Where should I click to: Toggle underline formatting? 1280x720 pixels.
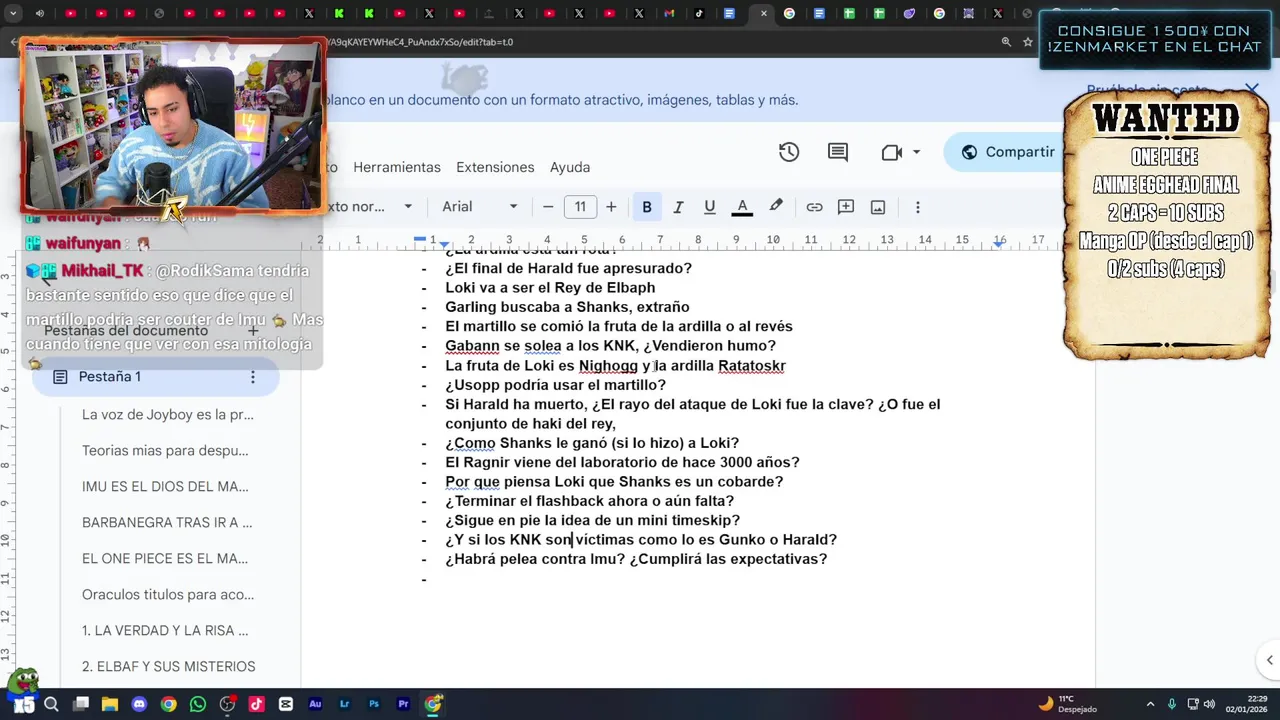(710, 207)
